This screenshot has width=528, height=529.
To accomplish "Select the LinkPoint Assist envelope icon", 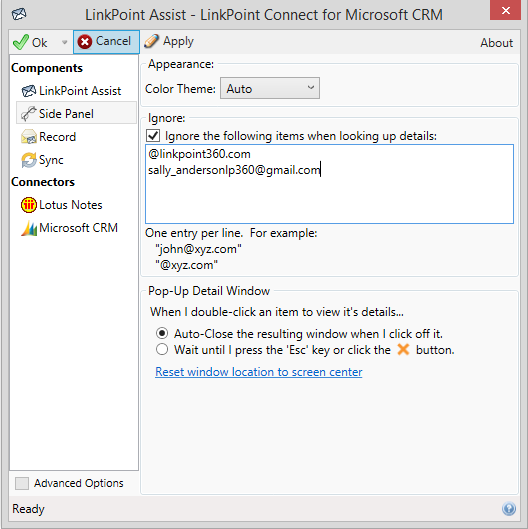I will coord(29,91).
